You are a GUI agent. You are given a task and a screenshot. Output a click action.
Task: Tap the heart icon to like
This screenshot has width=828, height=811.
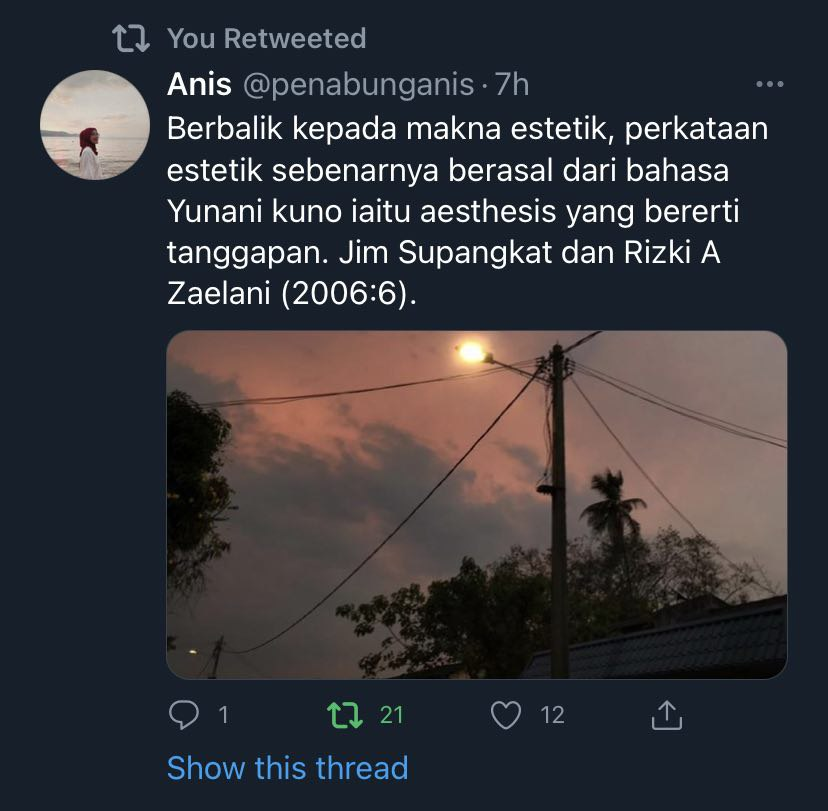506,715
